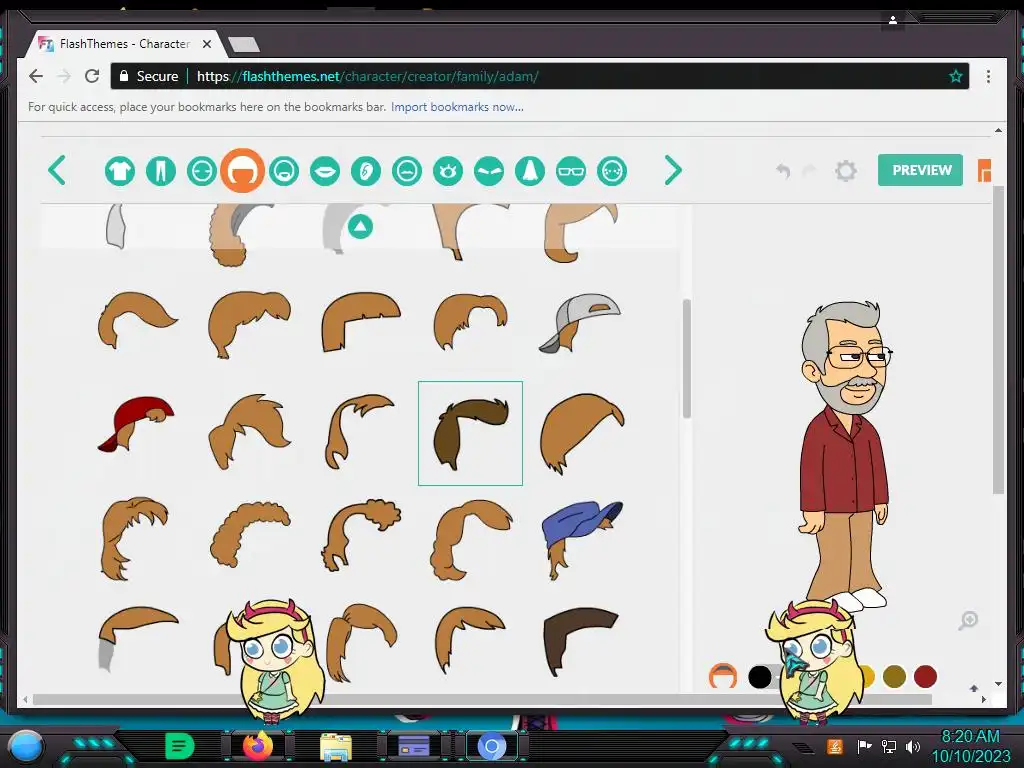Viewport: 1024px width, 768px height.
Task: Click the orange hair color part icon
Action: (722, 677)
